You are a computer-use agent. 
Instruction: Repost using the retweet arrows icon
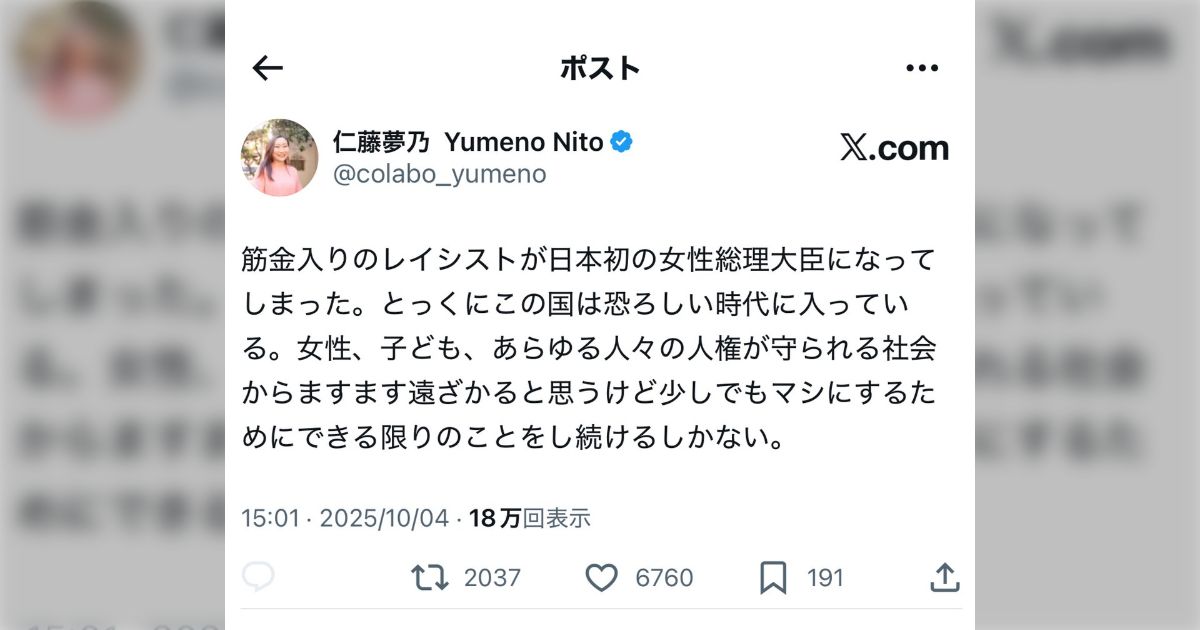pyautogui.click(x=430, y=577)
